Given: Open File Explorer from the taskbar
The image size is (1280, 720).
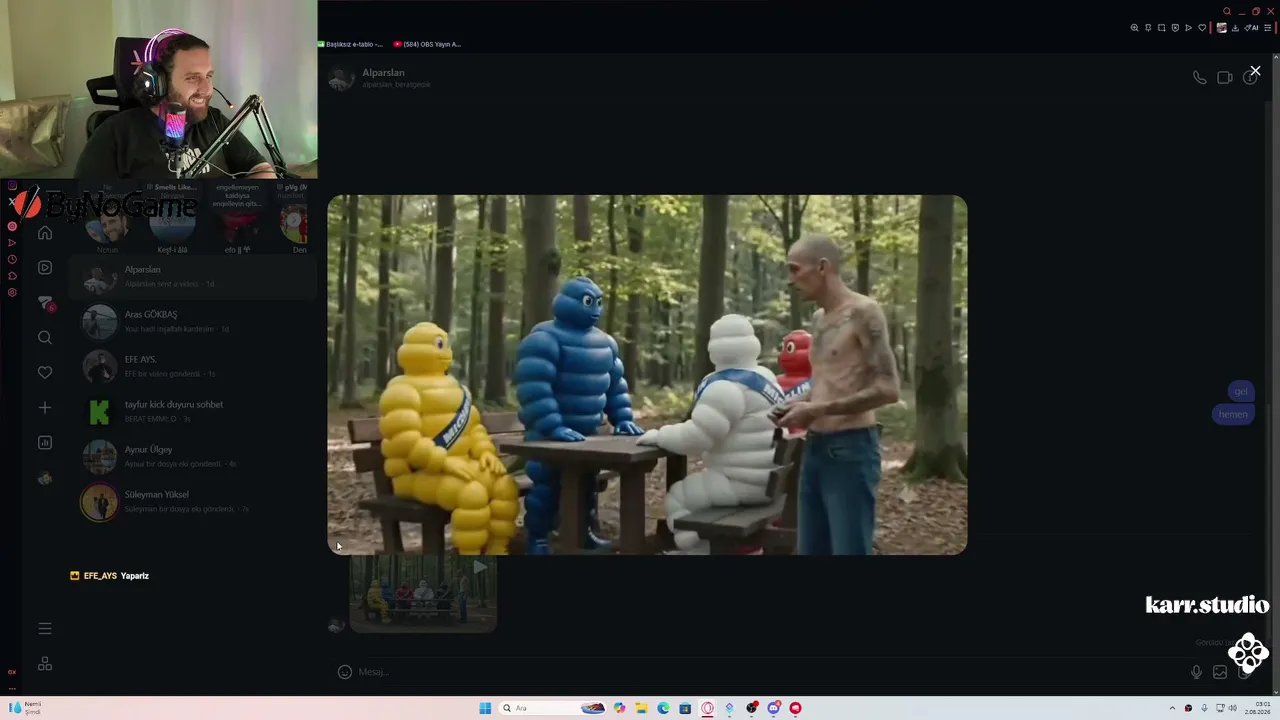Looking at the screenshot, I should (x=641, y=708).
